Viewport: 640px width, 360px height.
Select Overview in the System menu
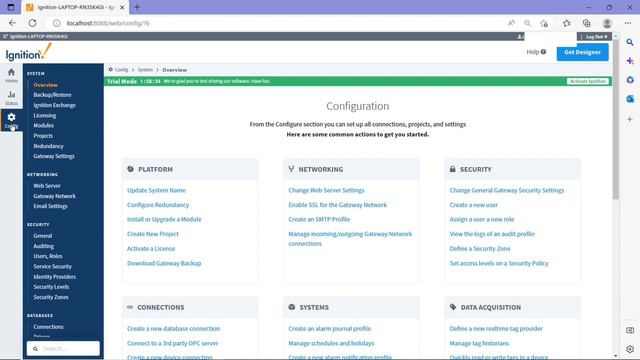coord(45,85)
